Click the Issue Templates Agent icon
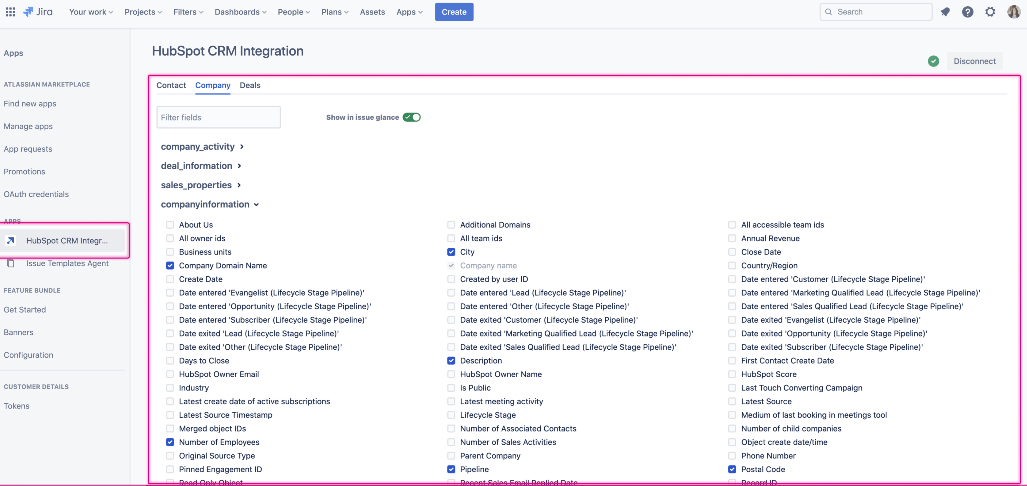The width and height of the screenshot is (1027, 486). point(10,263)
